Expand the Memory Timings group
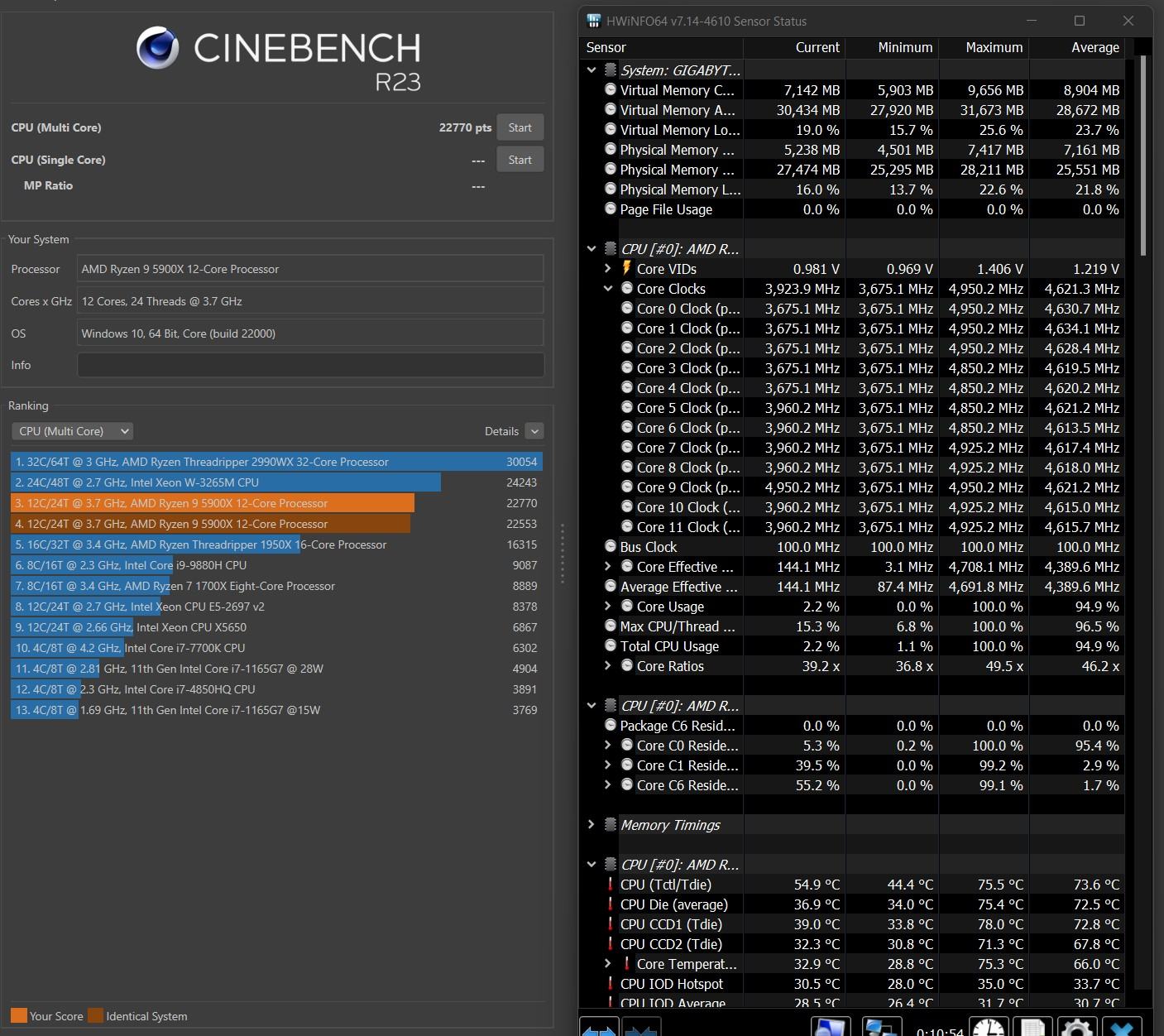This screenshot has height=1036, width=1164. pyautogui.click(x=592, y=825)
